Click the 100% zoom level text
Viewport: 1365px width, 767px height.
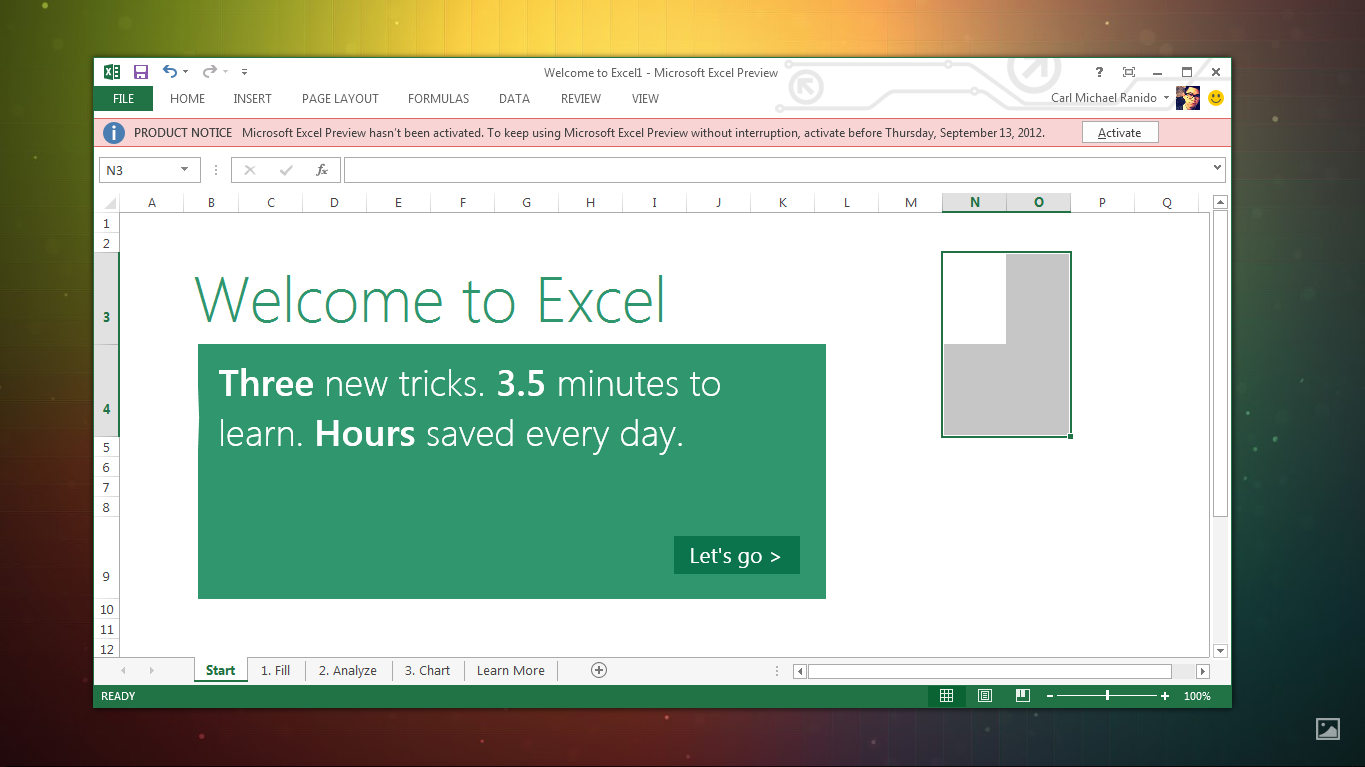pyautogui.click(x=1197, y=696)
